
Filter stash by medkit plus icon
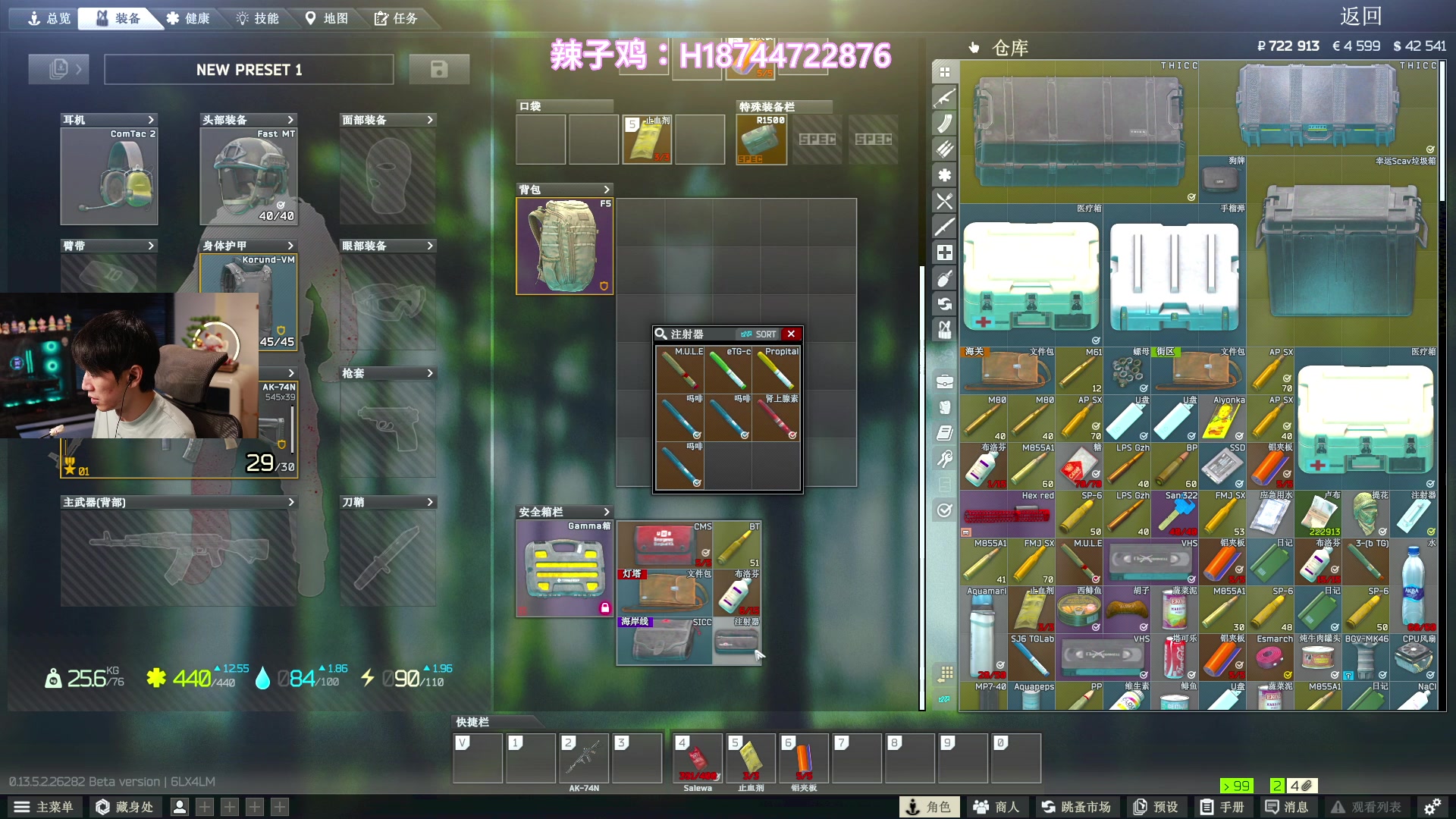pos(944,253)
